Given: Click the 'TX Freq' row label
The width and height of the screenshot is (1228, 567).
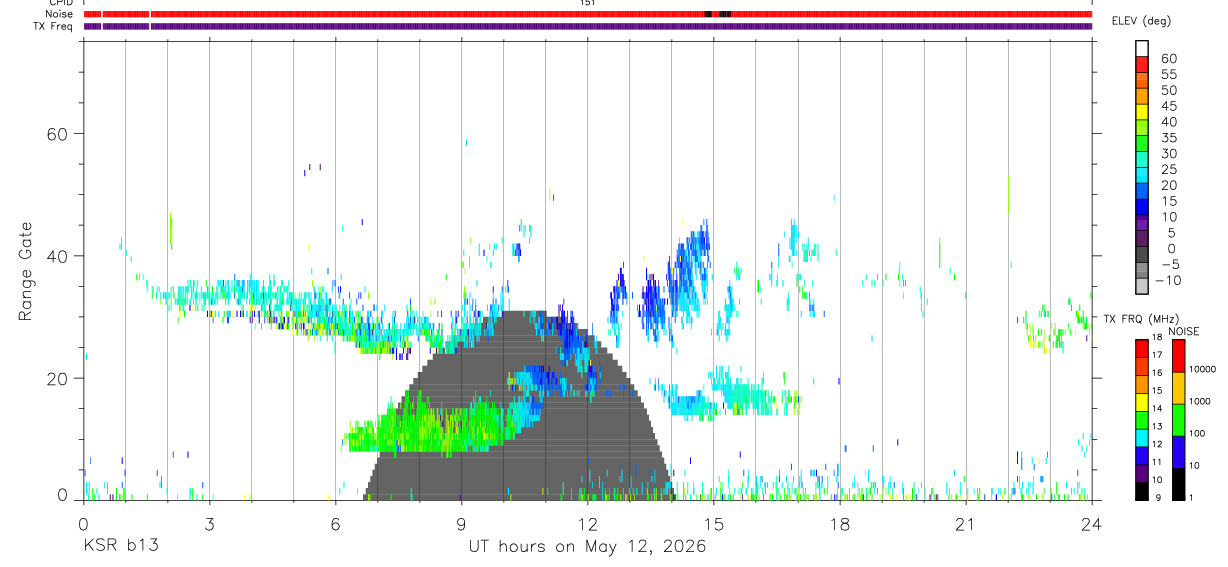Looking at the screenshot, I should (x=54, y=26).
